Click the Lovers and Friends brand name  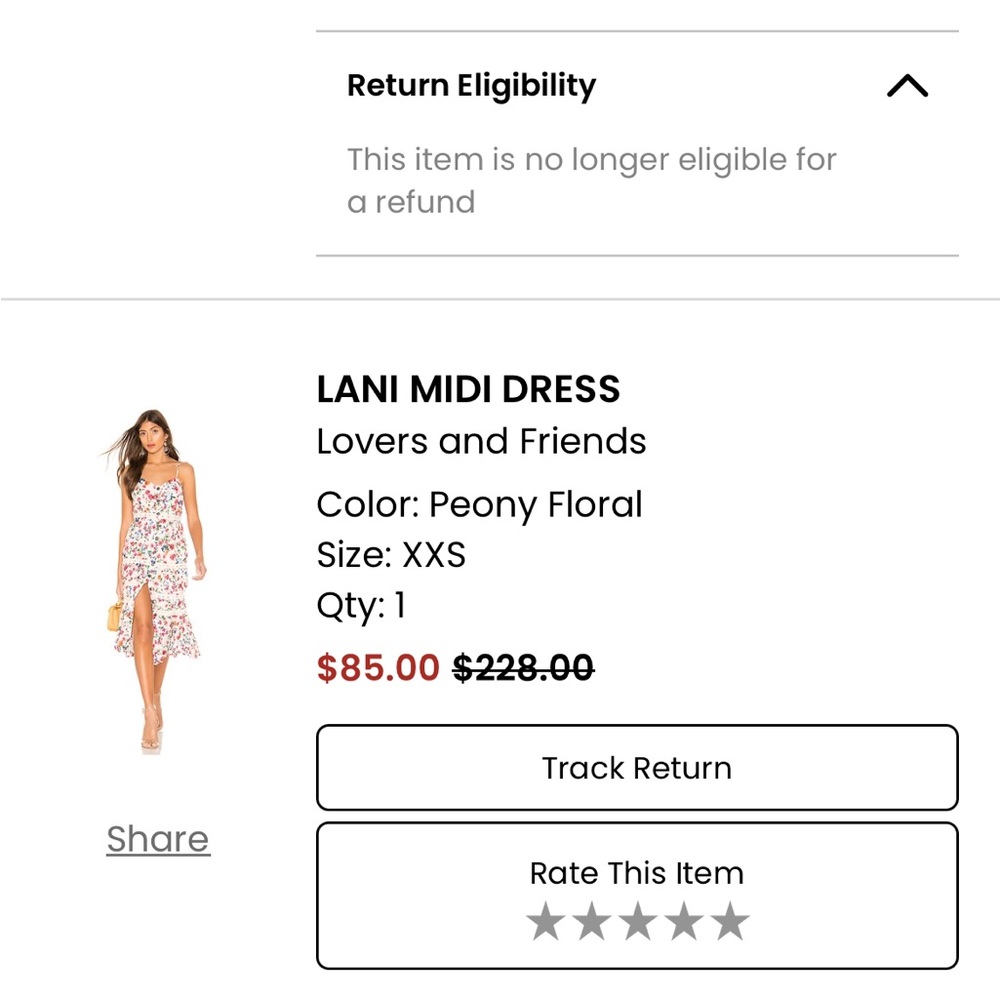click(481, 440)
